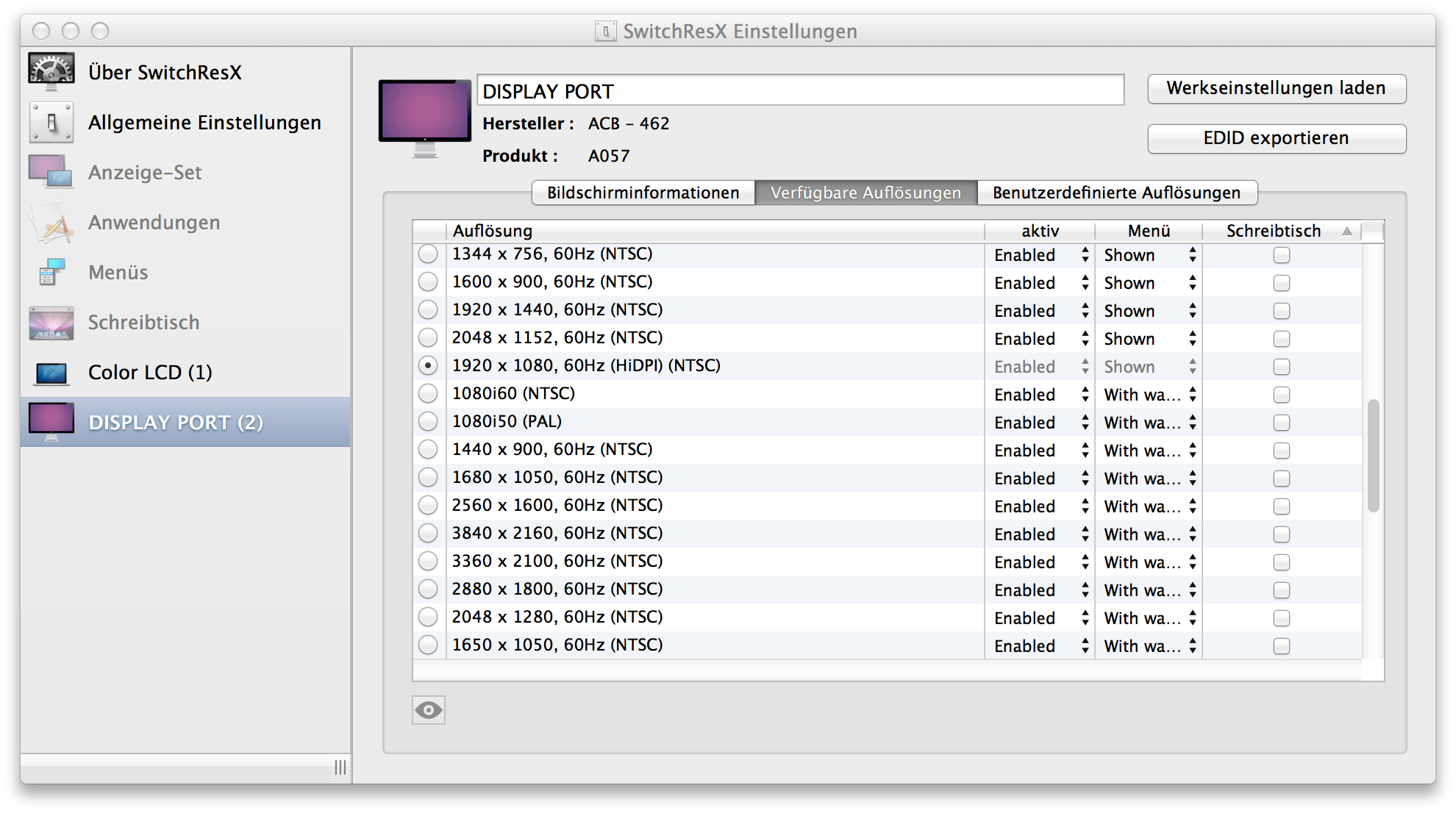This screenshot has height=813, width=1456.
Task: Click the purple DISPLAY PORT monitor thumbnail
Action: pos(424,116)
